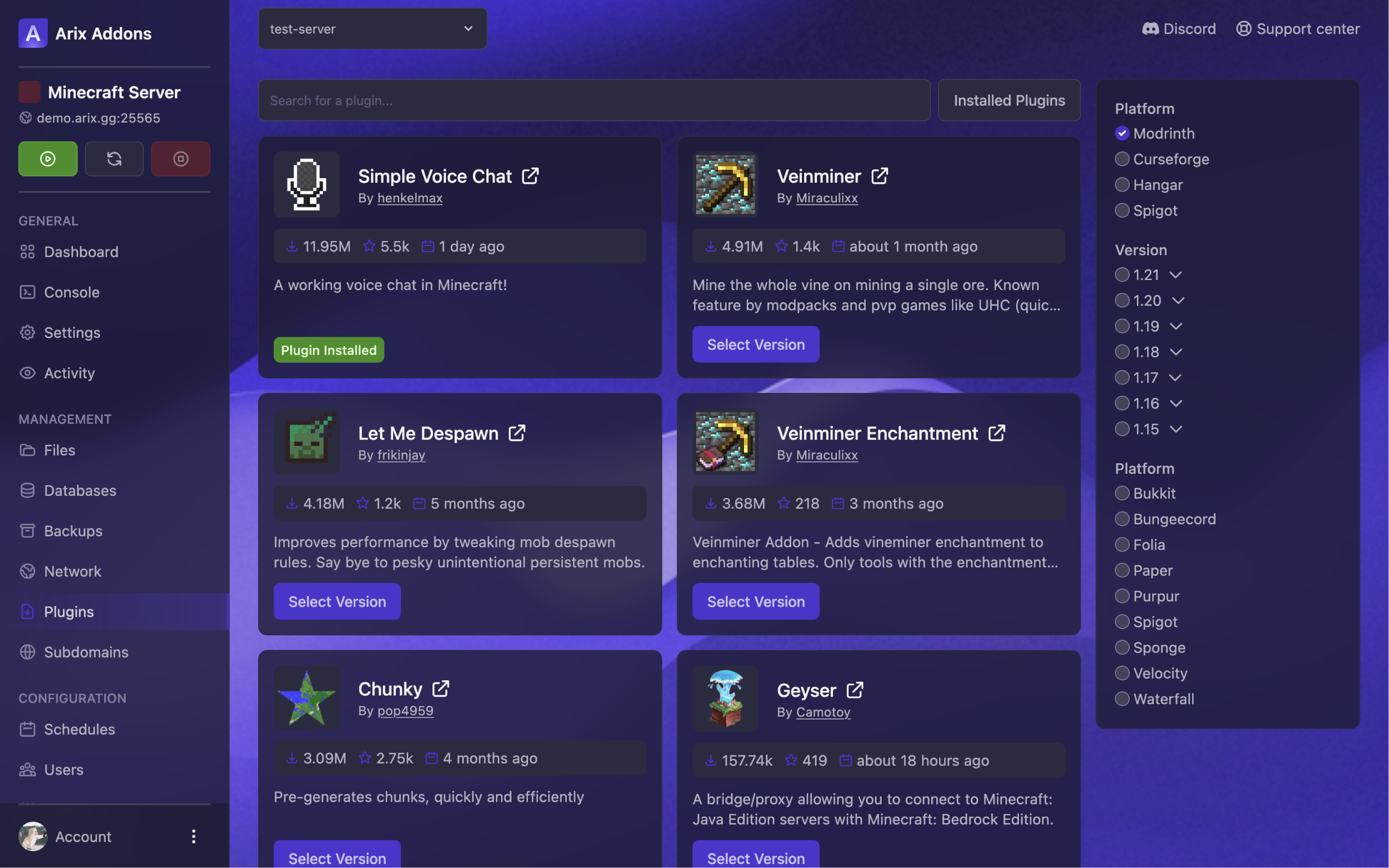Screen dimensions: 1389x868
Task: Click the Geyser plugin thumbnail icon
Action: pos(725,698)
